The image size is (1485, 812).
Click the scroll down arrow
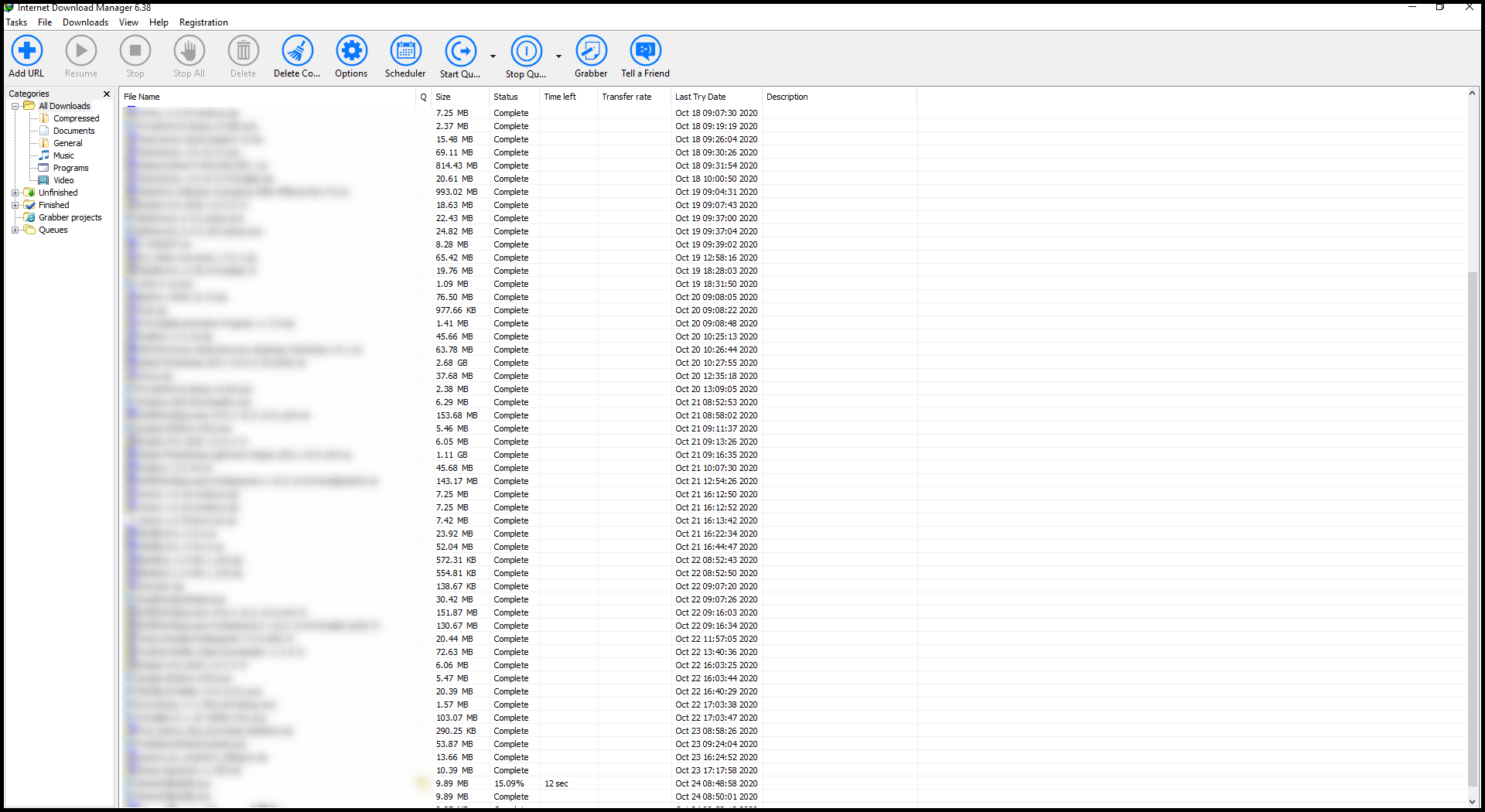point(1472,801)
